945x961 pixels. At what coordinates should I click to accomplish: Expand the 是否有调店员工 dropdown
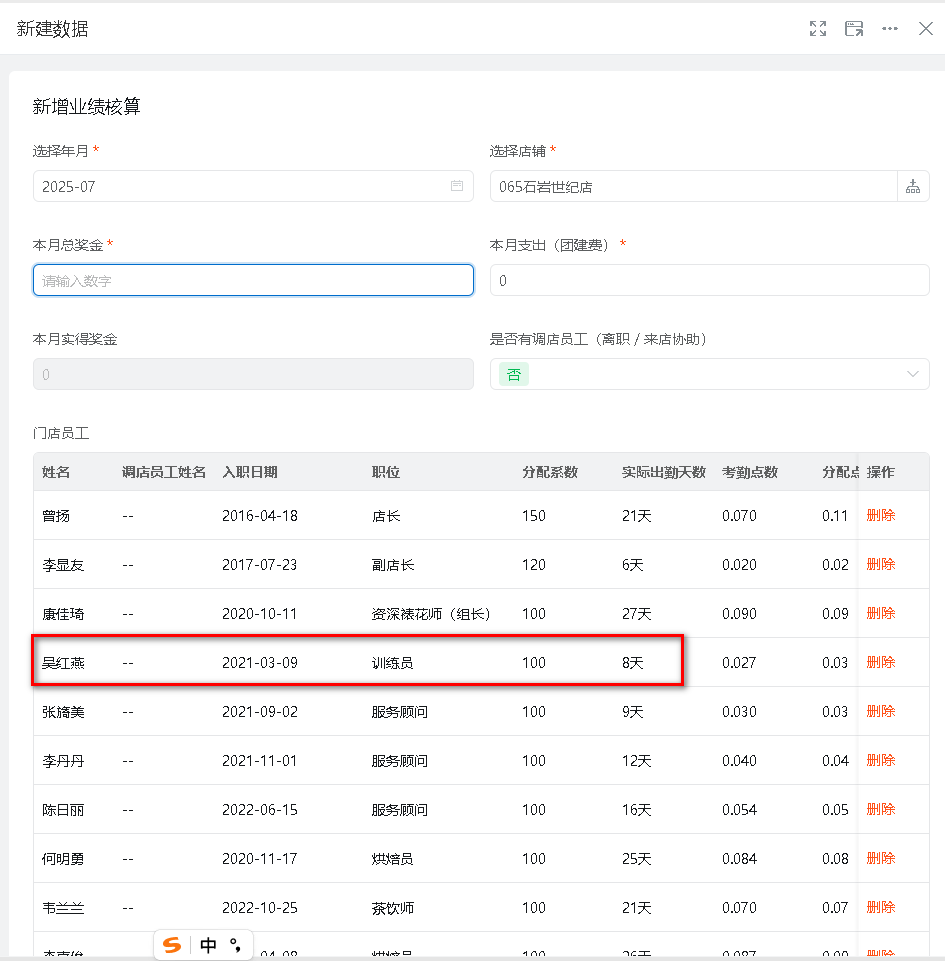(x=913, y=374)
